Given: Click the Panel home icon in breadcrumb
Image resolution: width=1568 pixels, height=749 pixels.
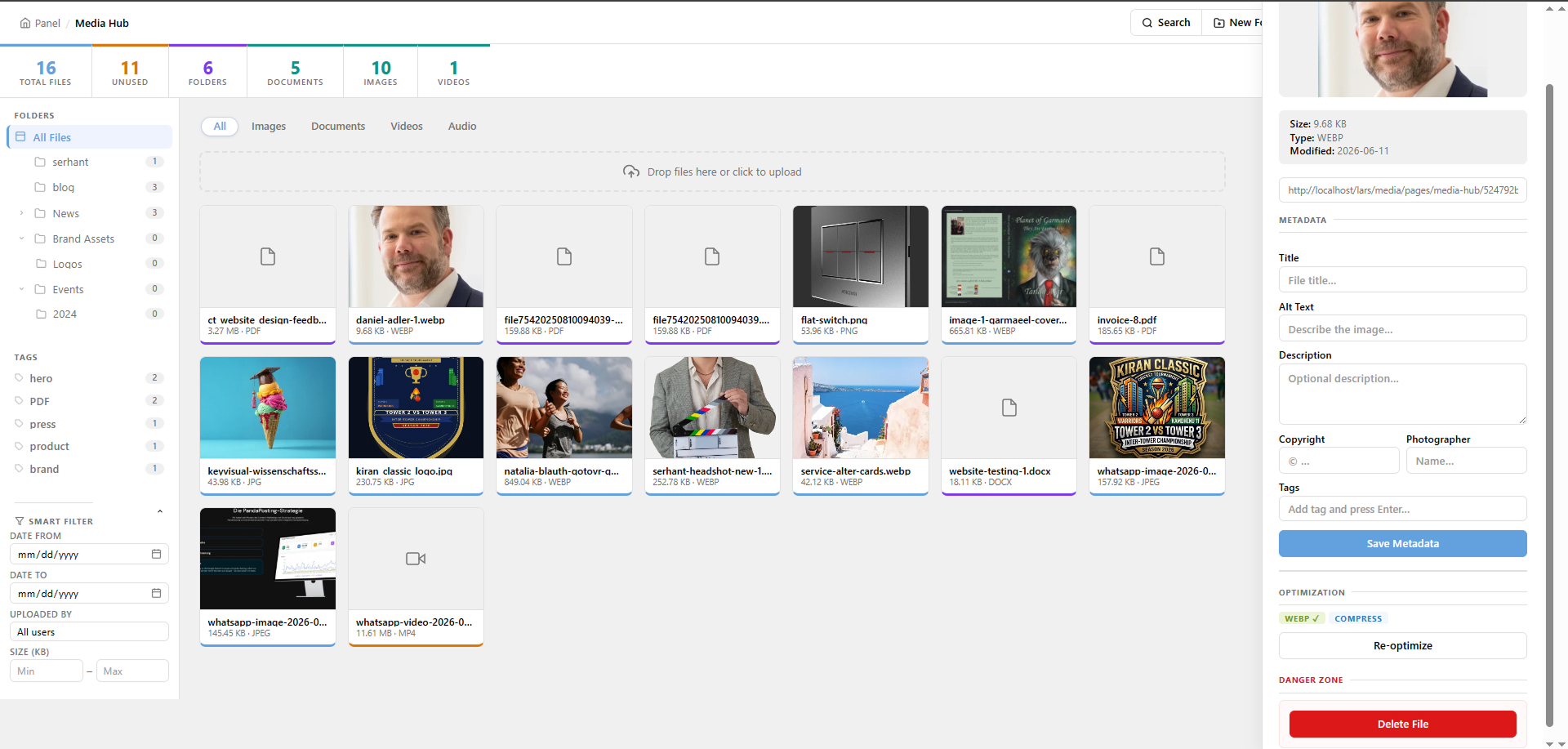Looking at the screenshot, I should (x=25, y=23).
